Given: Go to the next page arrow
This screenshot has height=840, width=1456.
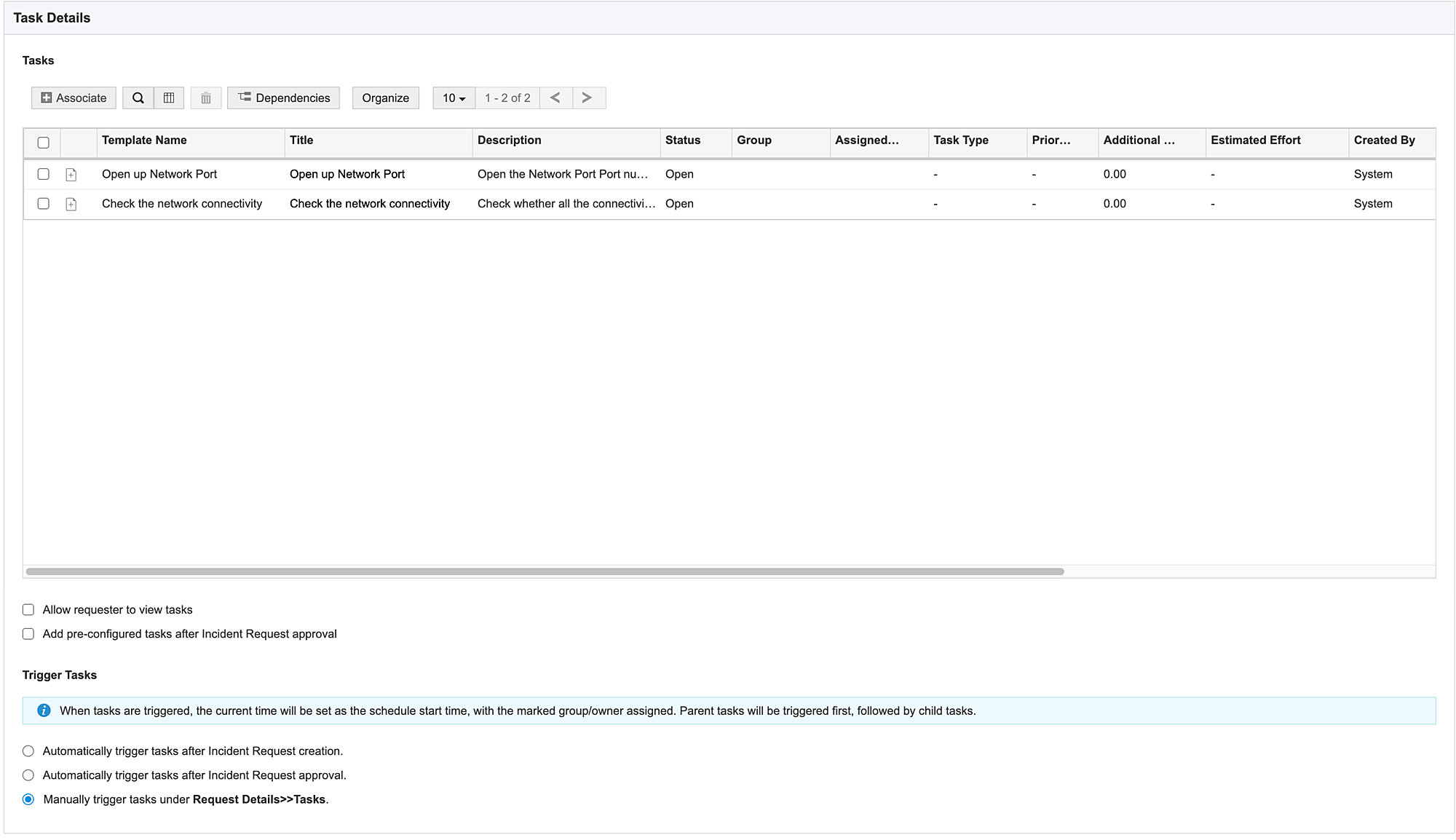Looking at the screenshot, I should 587,98.
